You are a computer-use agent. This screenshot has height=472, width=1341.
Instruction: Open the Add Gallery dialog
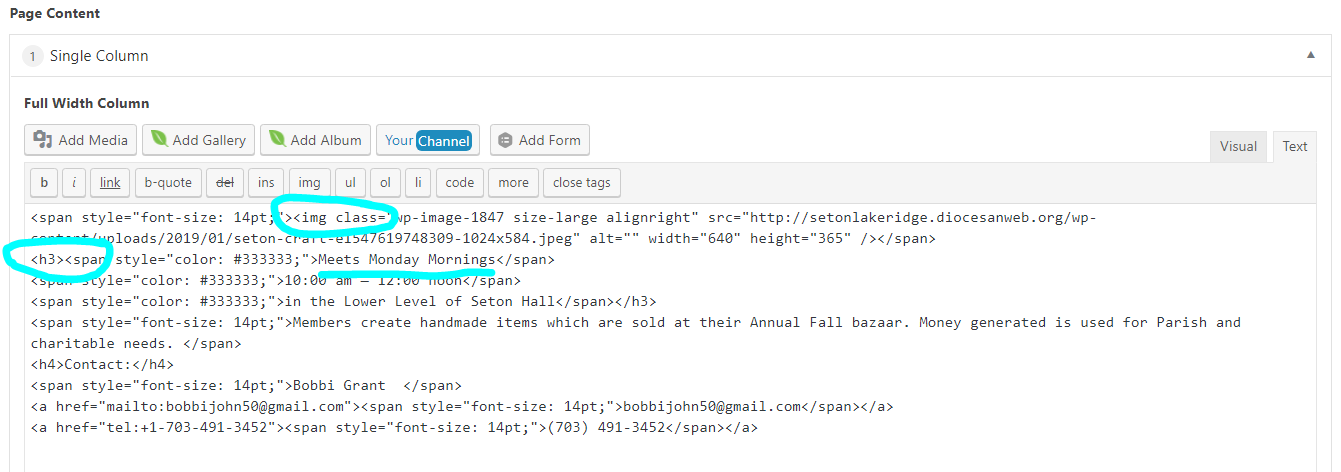198,140
